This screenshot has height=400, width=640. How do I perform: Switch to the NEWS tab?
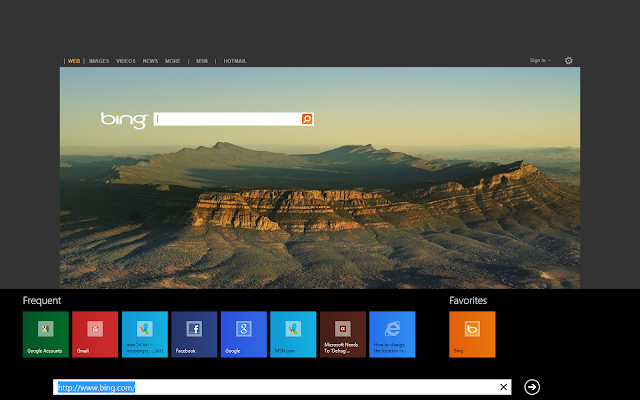pyautogui.click(x=150, y=61)
